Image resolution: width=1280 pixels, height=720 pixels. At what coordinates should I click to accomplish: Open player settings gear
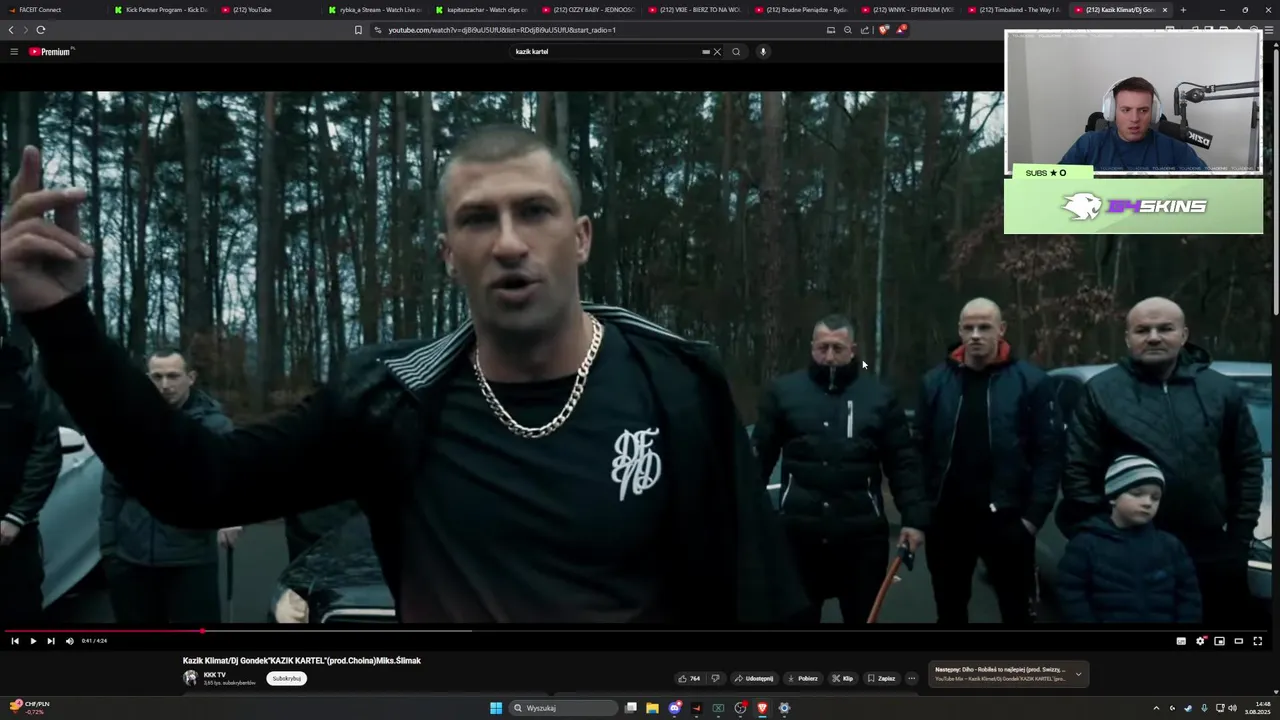(1200, 641)
